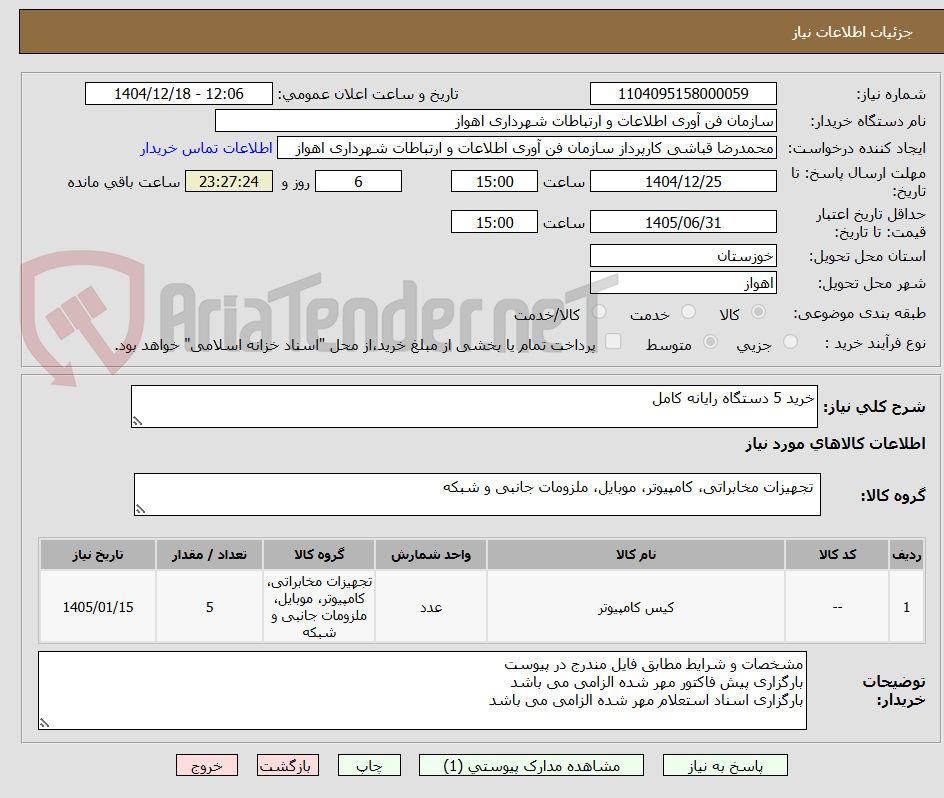Click the response deadline date 1404/12/25
Screen dimensions: 944x798
click(683, 181)
